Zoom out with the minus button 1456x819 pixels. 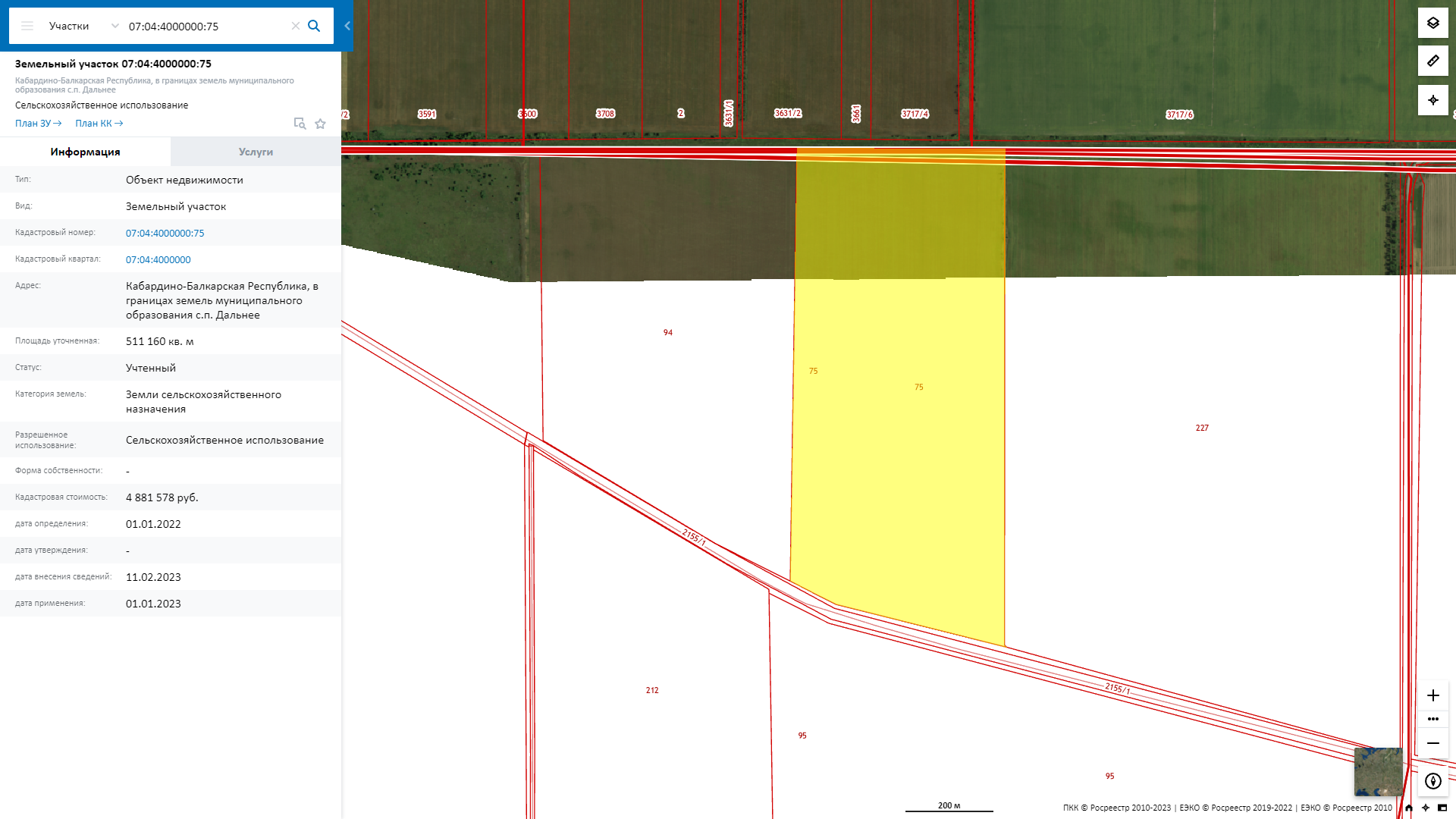(x=1432, y=743)
